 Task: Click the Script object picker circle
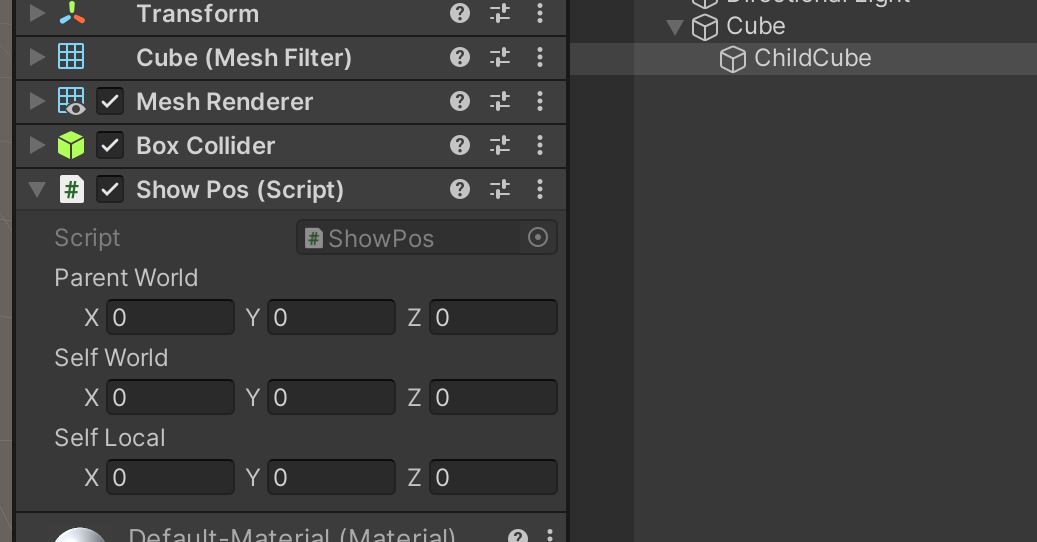538,238
